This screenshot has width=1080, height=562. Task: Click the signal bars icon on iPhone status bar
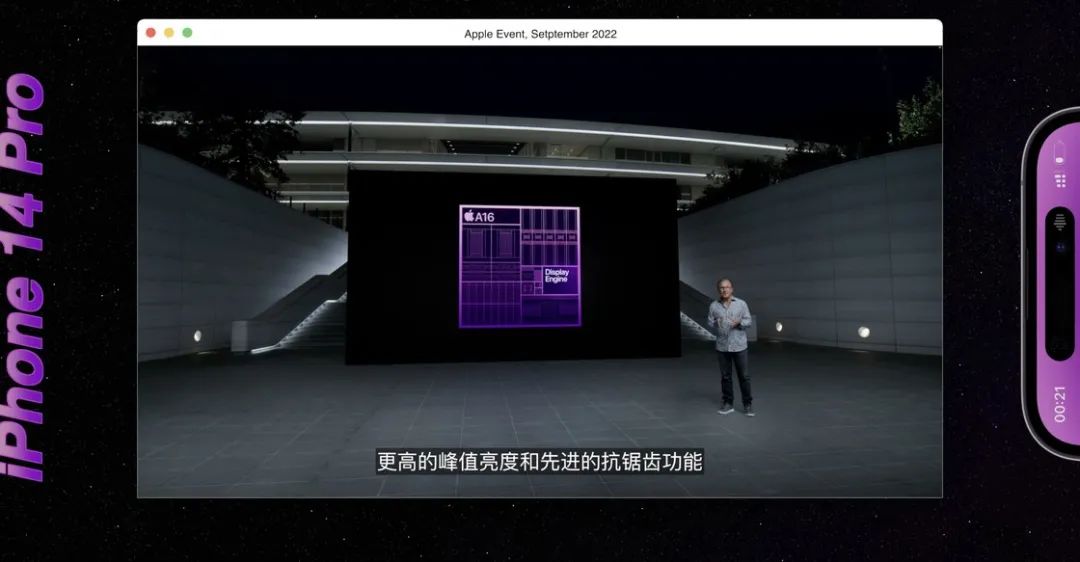tap(1061, 180)
